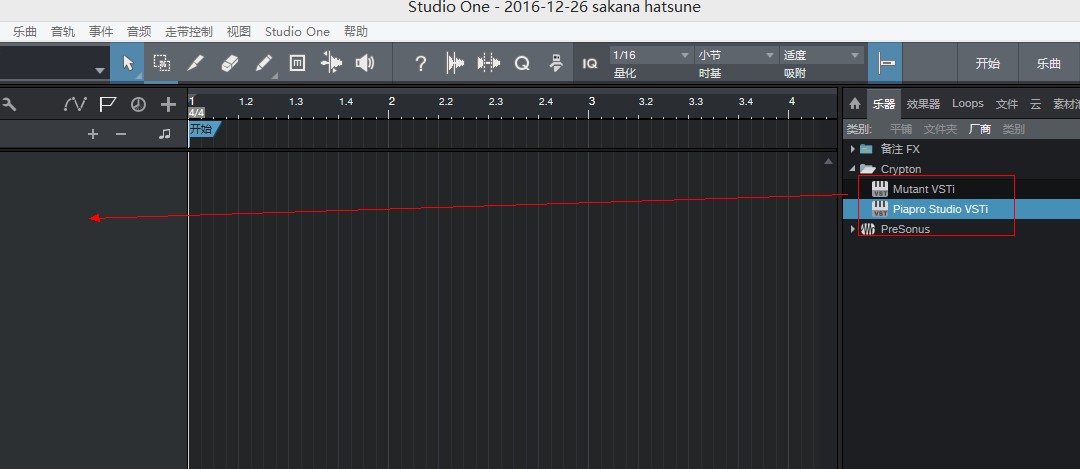Image resolution: width=1080 pixels, height=469 pixels.
Task: Switch to the Loops tab
Action: coord(968,103)
